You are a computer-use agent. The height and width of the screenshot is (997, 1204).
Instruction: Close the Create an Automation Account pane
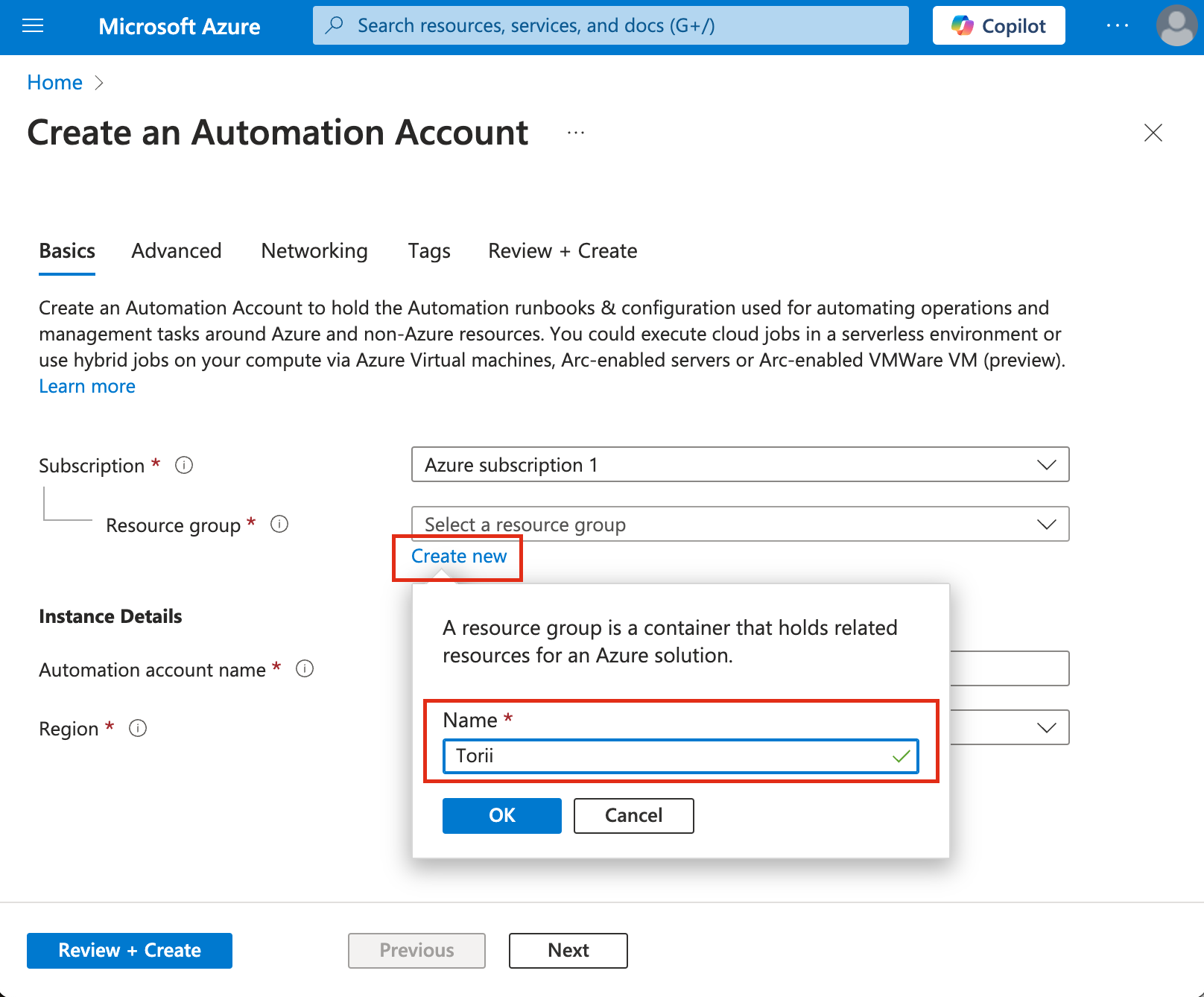pyautogui.click(x=1153, y=133)
